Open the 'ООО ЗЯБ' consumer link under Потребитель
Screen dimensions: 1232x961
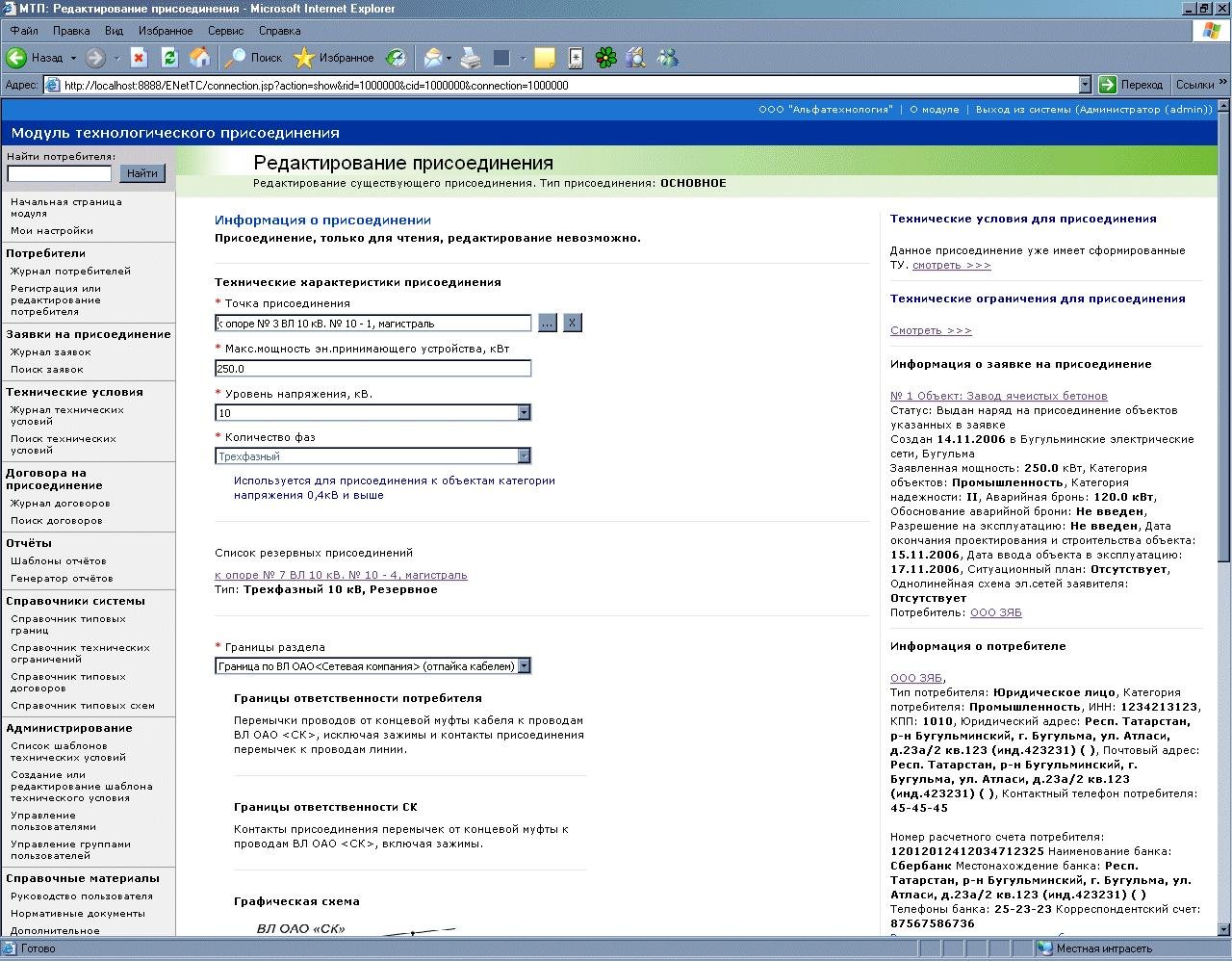point(996,612)
